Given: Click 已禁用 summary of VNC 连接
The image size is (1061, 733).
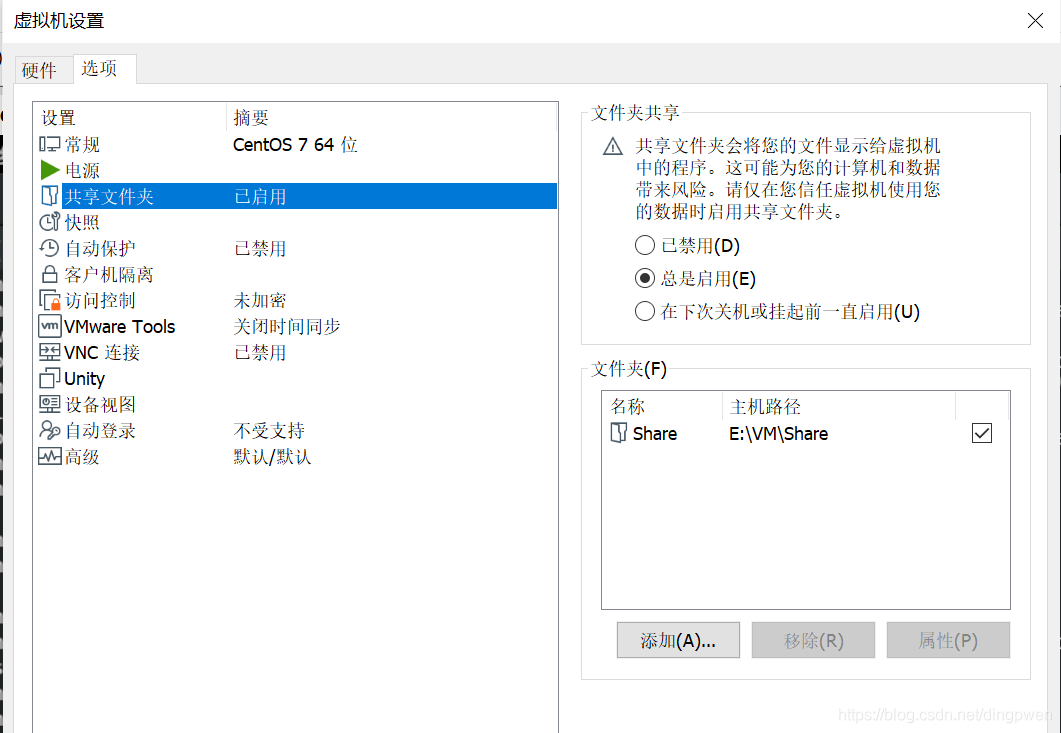Looking at the screenshot, I should (260, 353).
